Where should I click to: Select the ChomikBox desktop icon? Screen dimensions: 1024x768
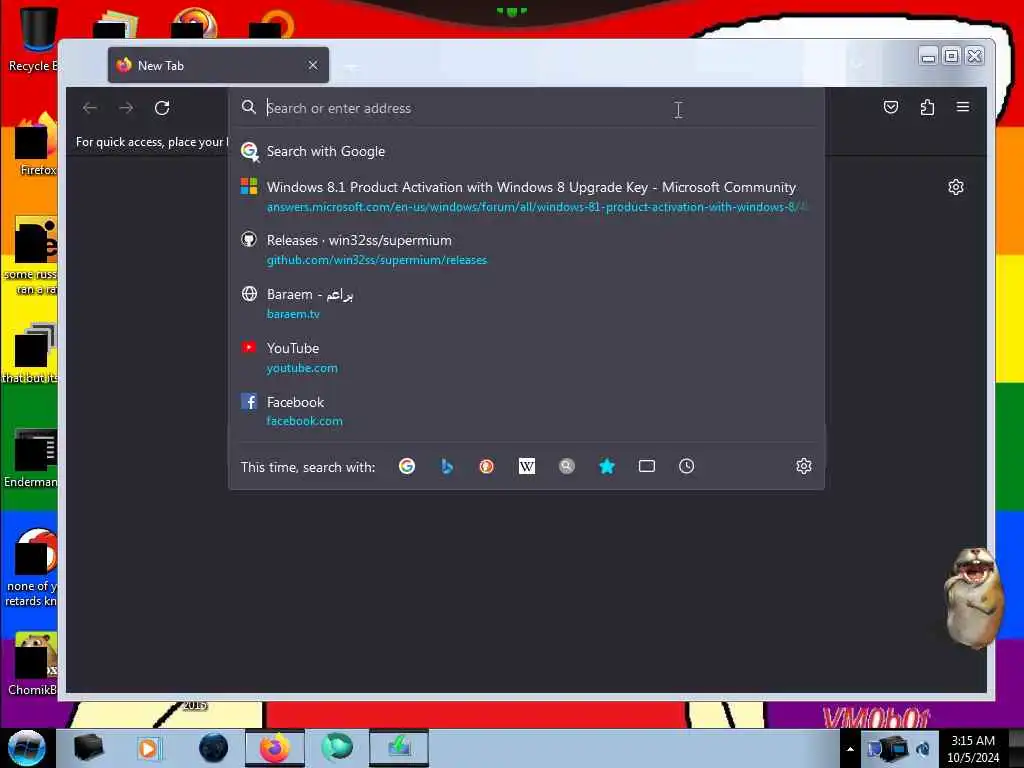click(33, 664)
